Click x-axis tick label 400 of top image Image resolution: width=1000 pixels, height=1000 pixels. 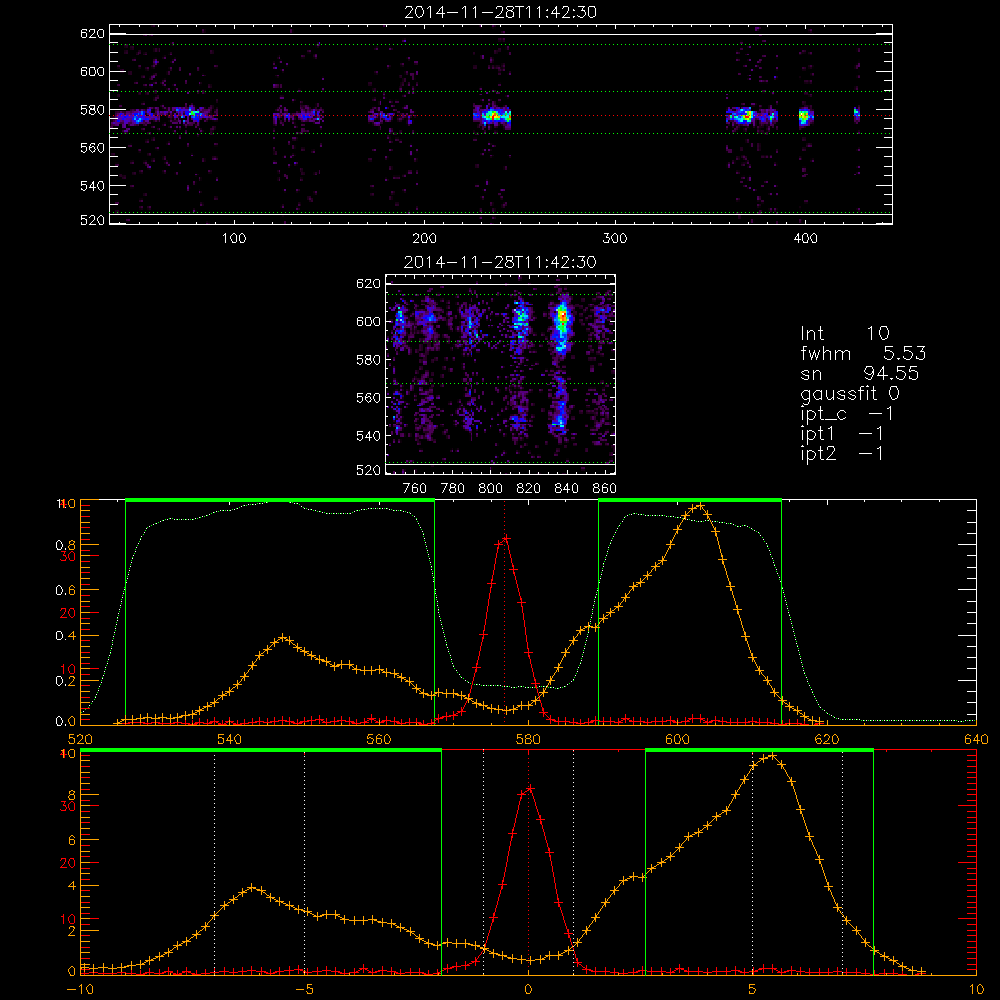[805, 239]
